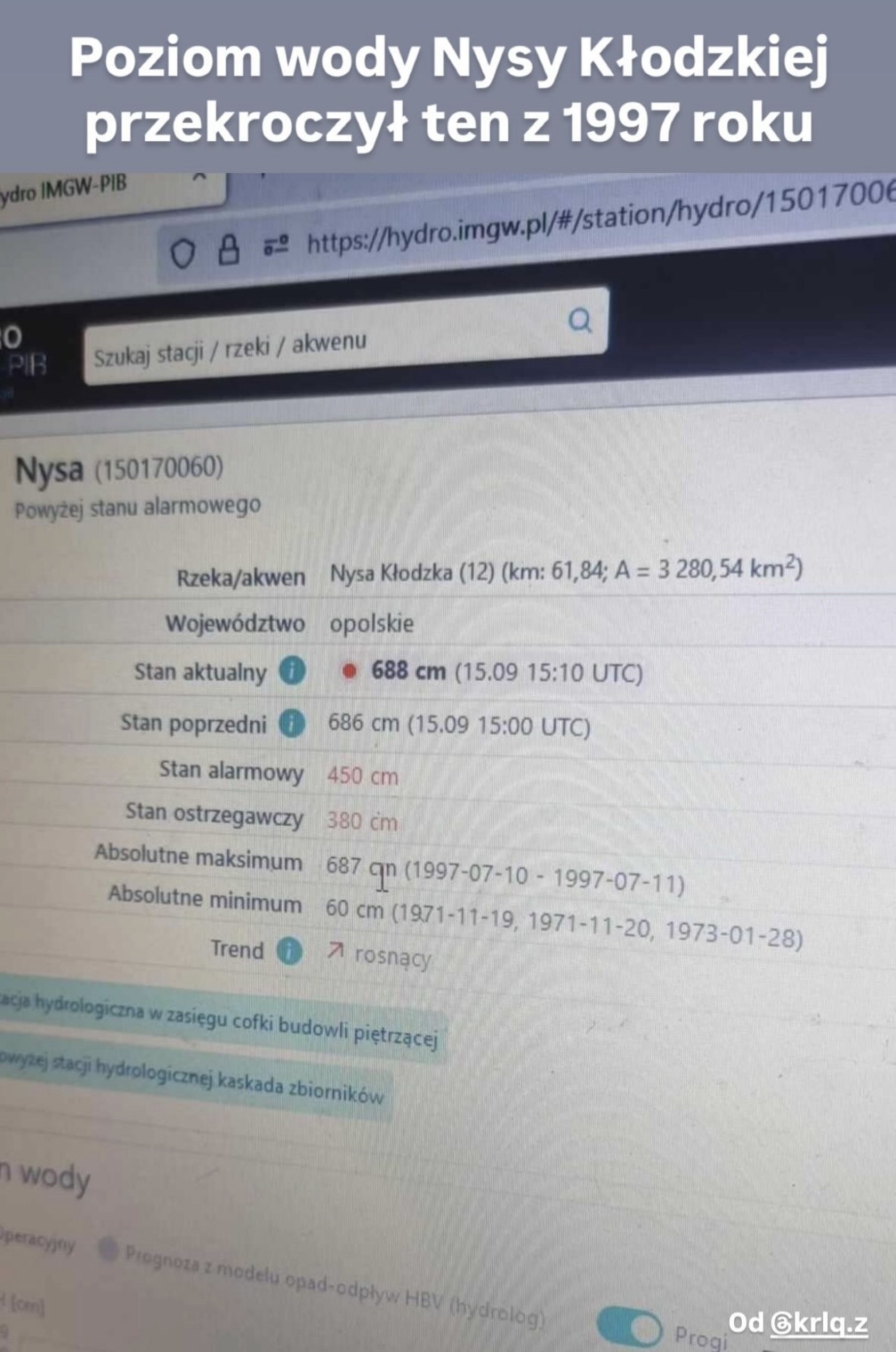The height and width of the screenshot is (1352, 896).
Task: Click the search magnifier icon
Action: click(x=580, y=320)
